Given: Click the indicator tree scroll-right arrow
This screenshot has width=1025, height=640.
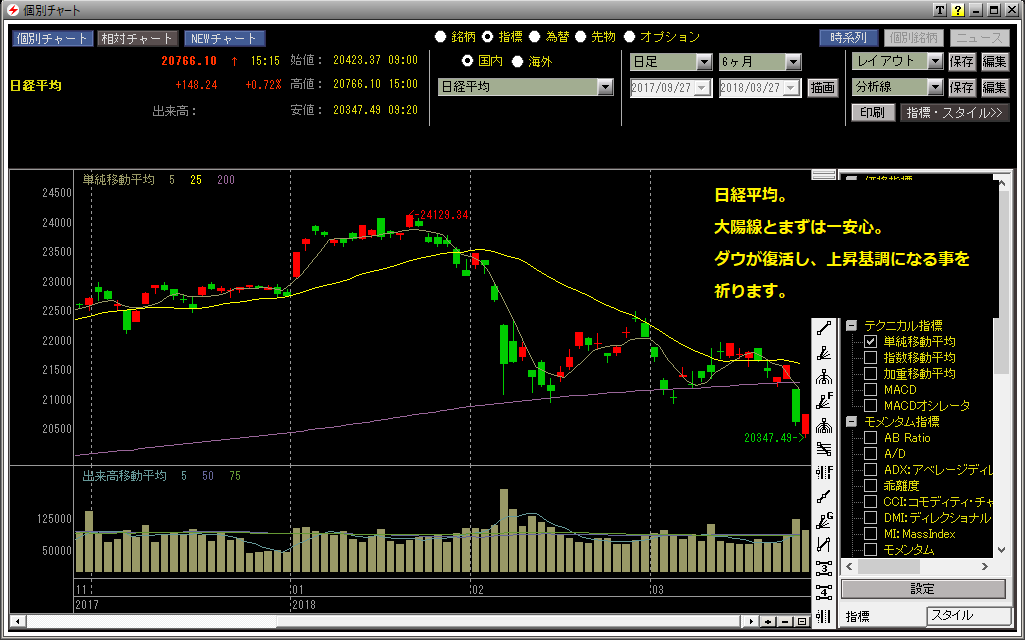Looking at the screenshot, I should pos(984,567).
